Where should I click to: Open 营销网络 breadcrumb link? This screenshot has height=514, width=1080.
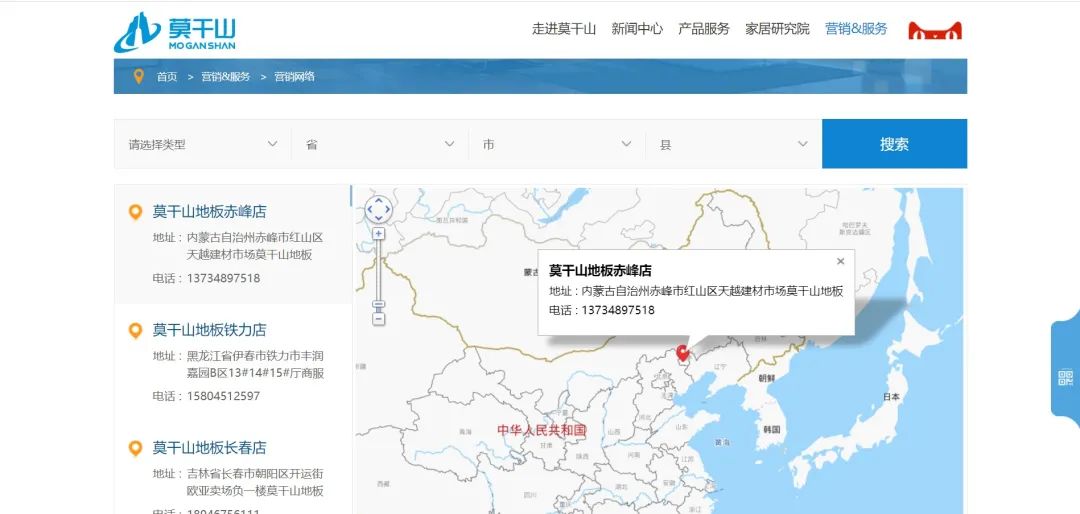pyautogui.click(x=294, y=76)
